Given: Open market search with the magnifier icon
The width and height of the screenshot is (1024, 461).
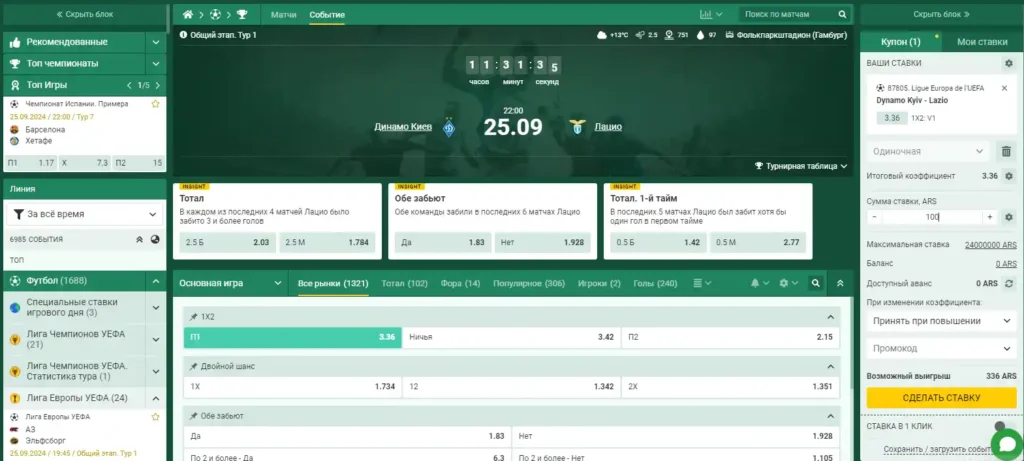Looking at the screenshot, I should click(x=815, y=283).
